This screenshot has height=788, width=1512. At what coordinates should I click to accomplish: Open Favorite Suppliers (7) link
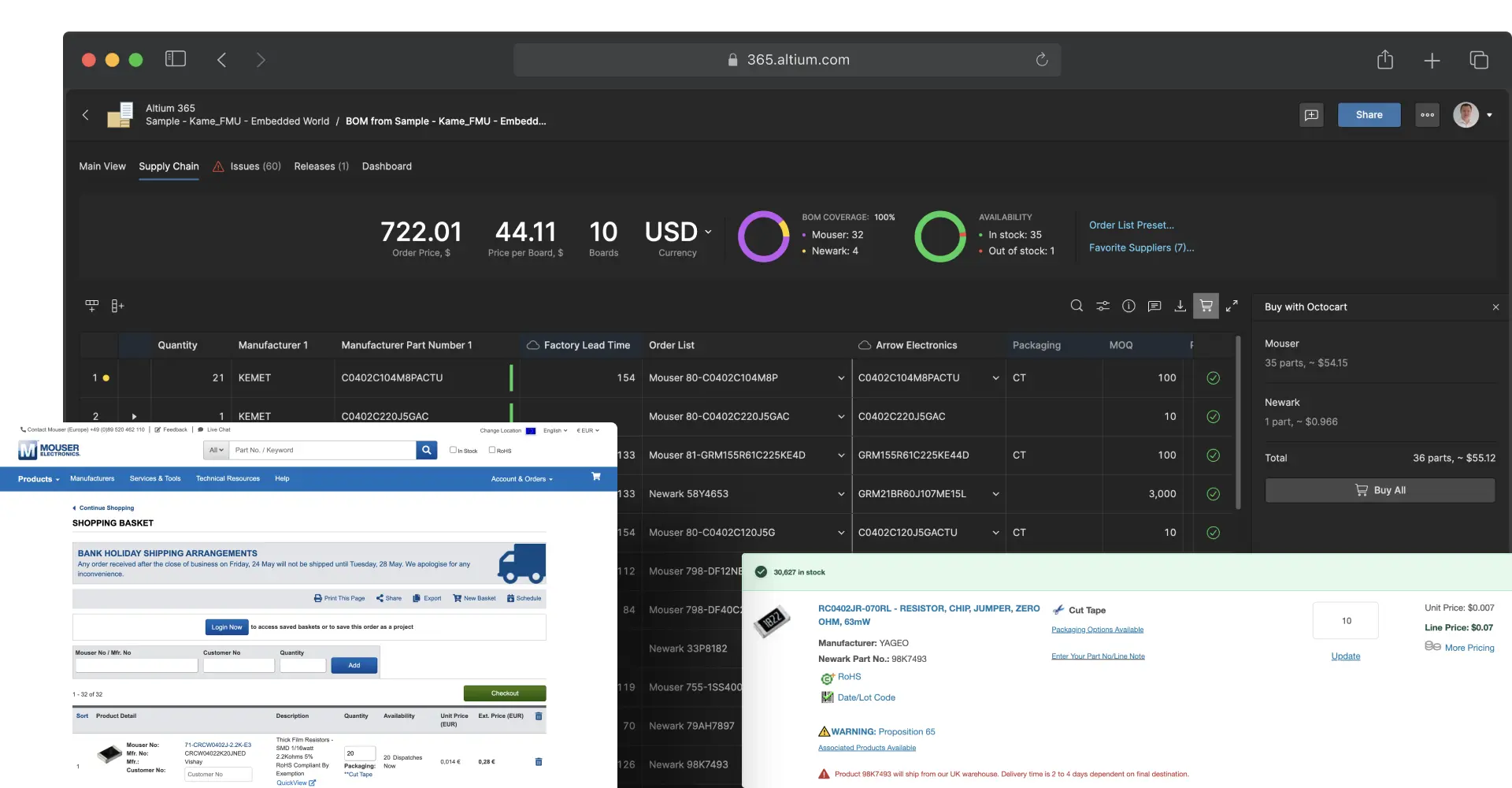1141,247
